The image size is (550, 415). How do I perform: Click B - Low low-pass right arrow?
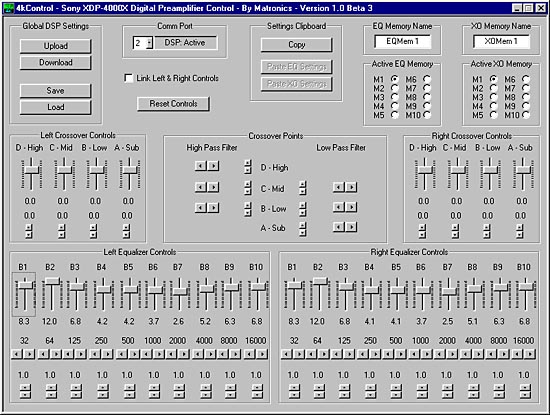(351, 207)
